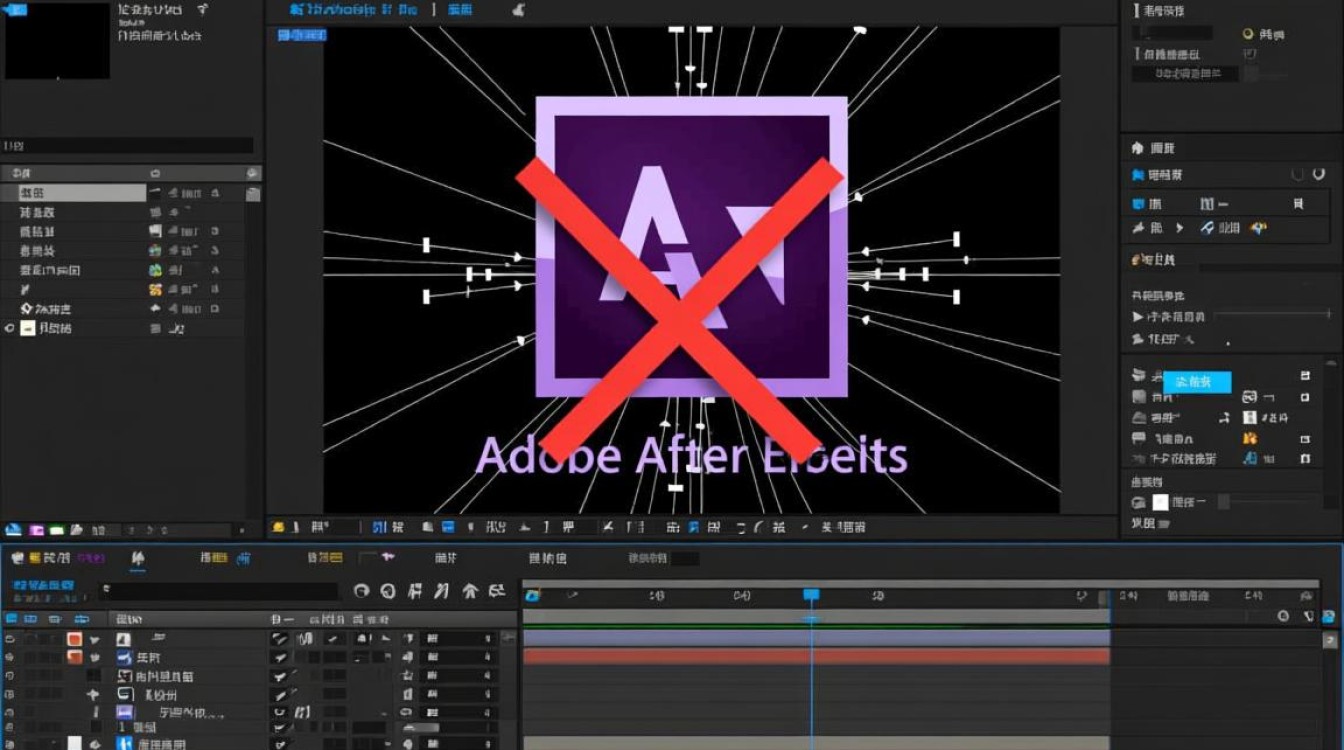
Task: Click the blue playhead marker on the timeline ruler
Action: 811,594
